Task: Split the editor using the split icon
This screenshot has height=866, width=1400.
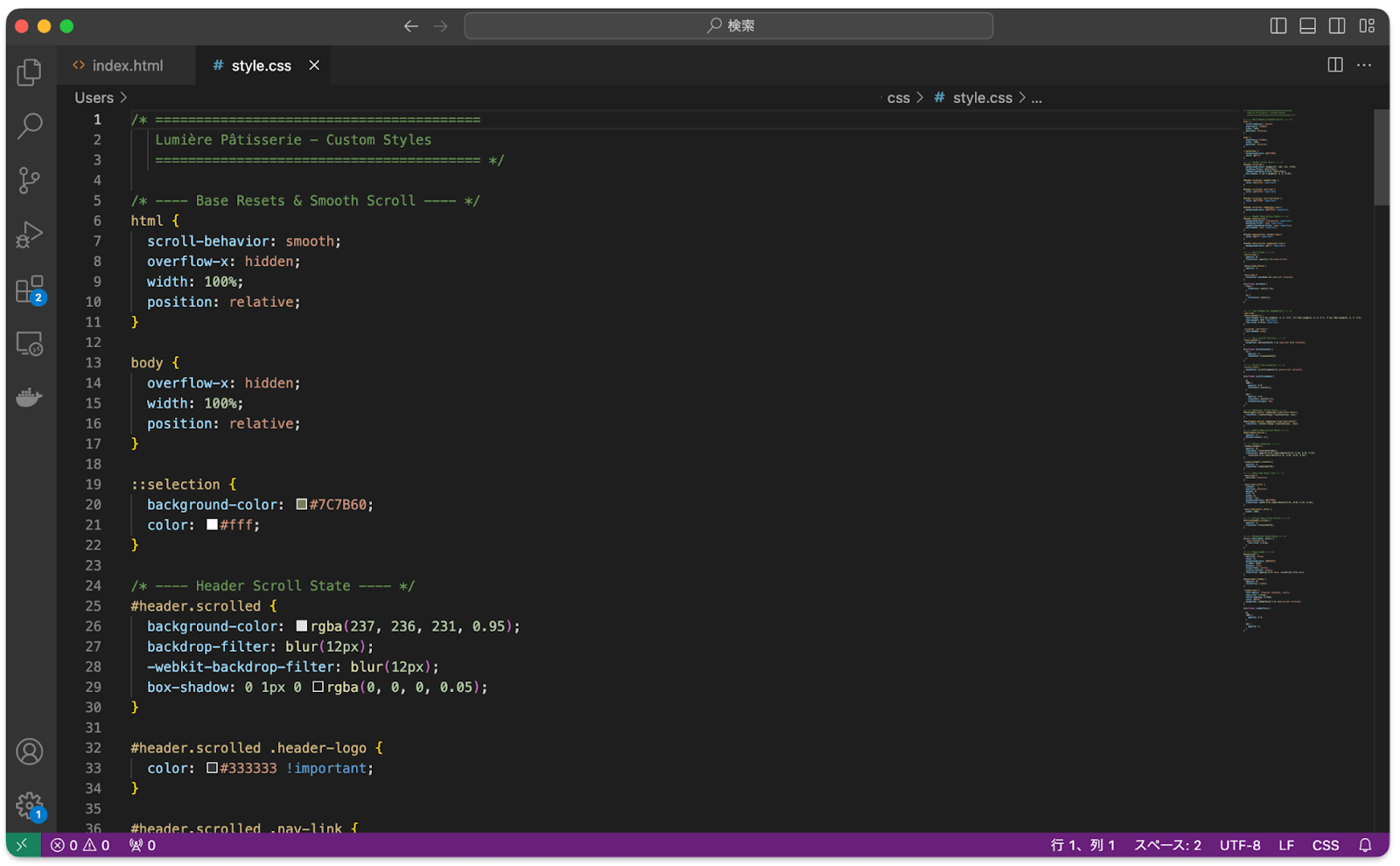Action: click(x=1334, y=65)
